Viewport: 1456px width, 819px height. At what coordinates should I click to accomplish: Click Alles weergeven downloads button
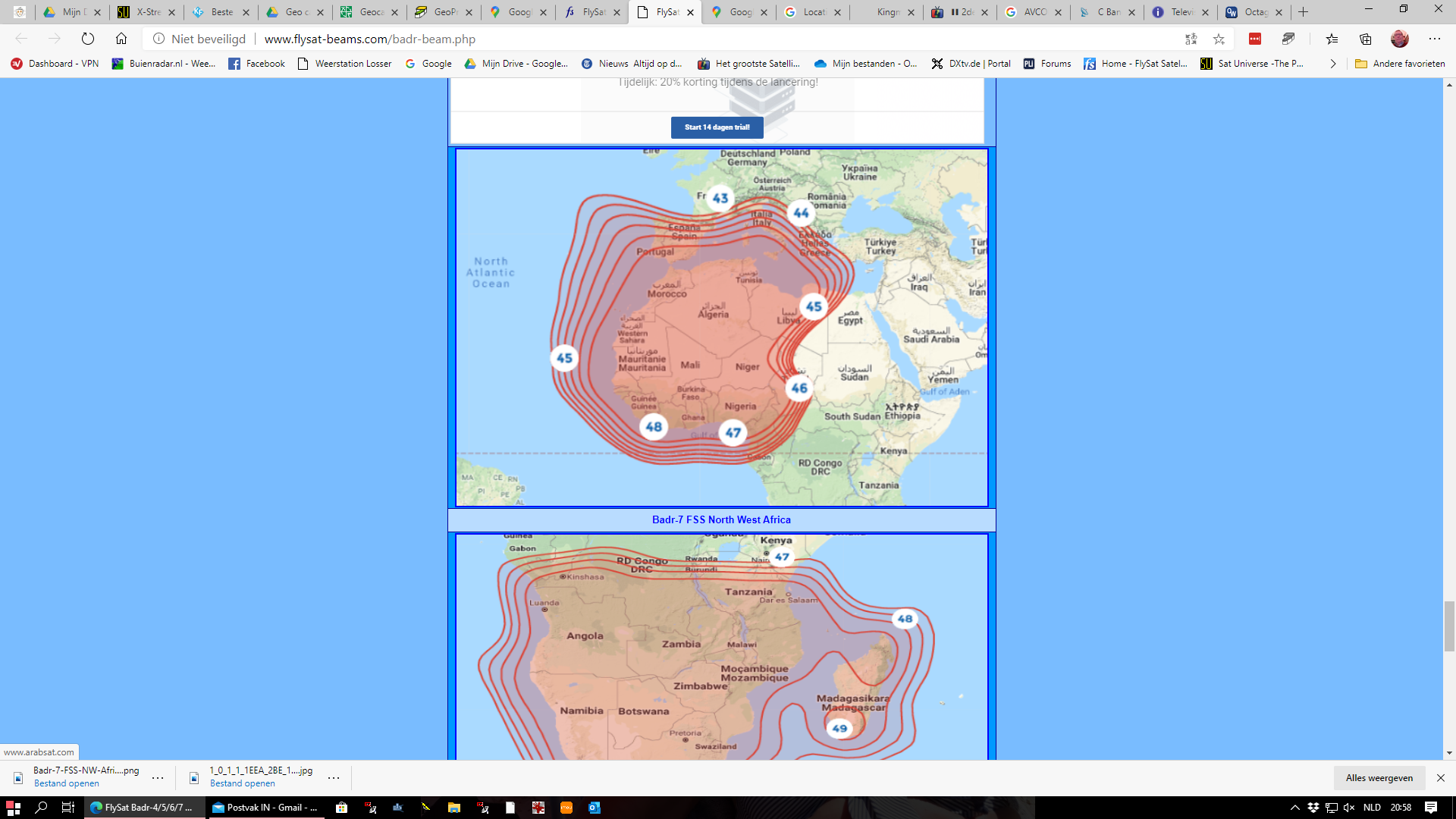1379,777
